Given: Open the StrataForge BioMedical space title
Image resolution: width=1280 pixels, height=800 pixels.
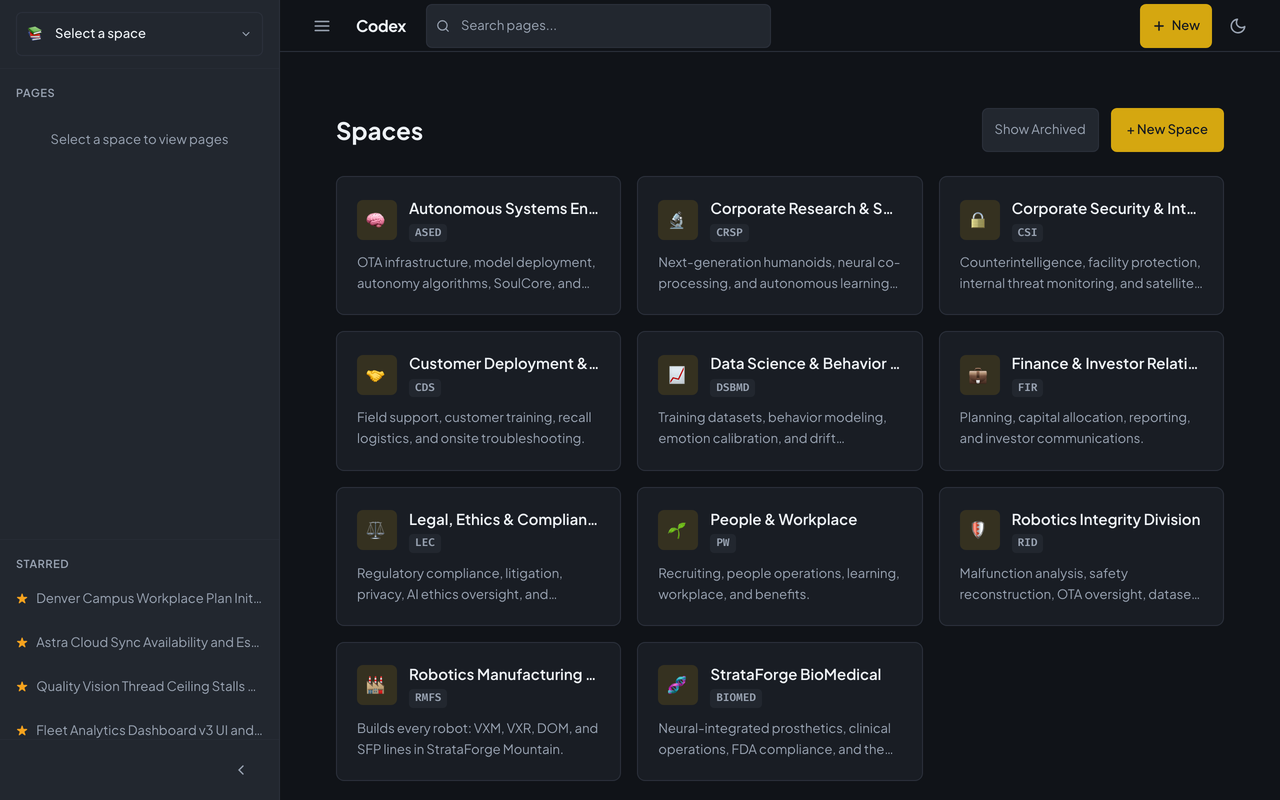Looking at the screenshot, I should 796,675.
